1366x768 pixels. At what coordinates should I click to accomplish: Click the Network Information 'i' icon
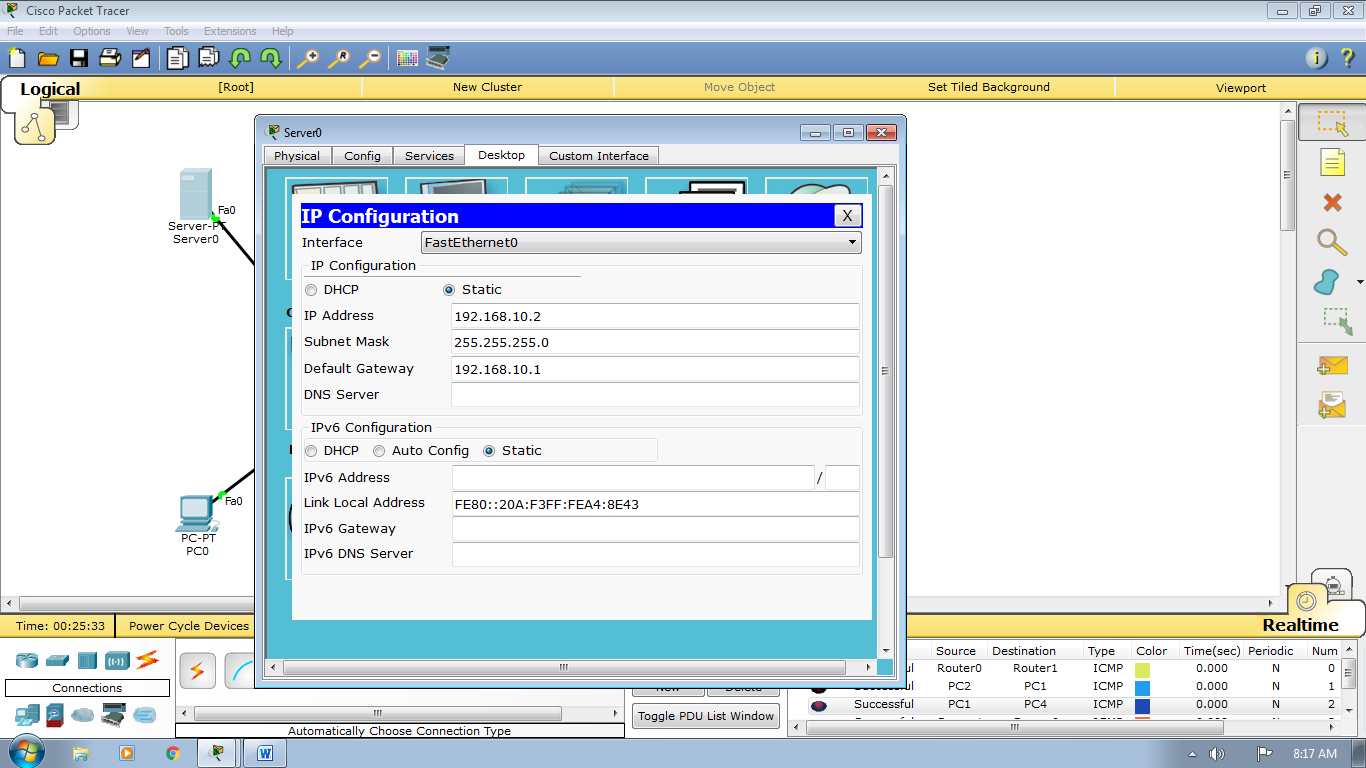[x=1317, y=58]
